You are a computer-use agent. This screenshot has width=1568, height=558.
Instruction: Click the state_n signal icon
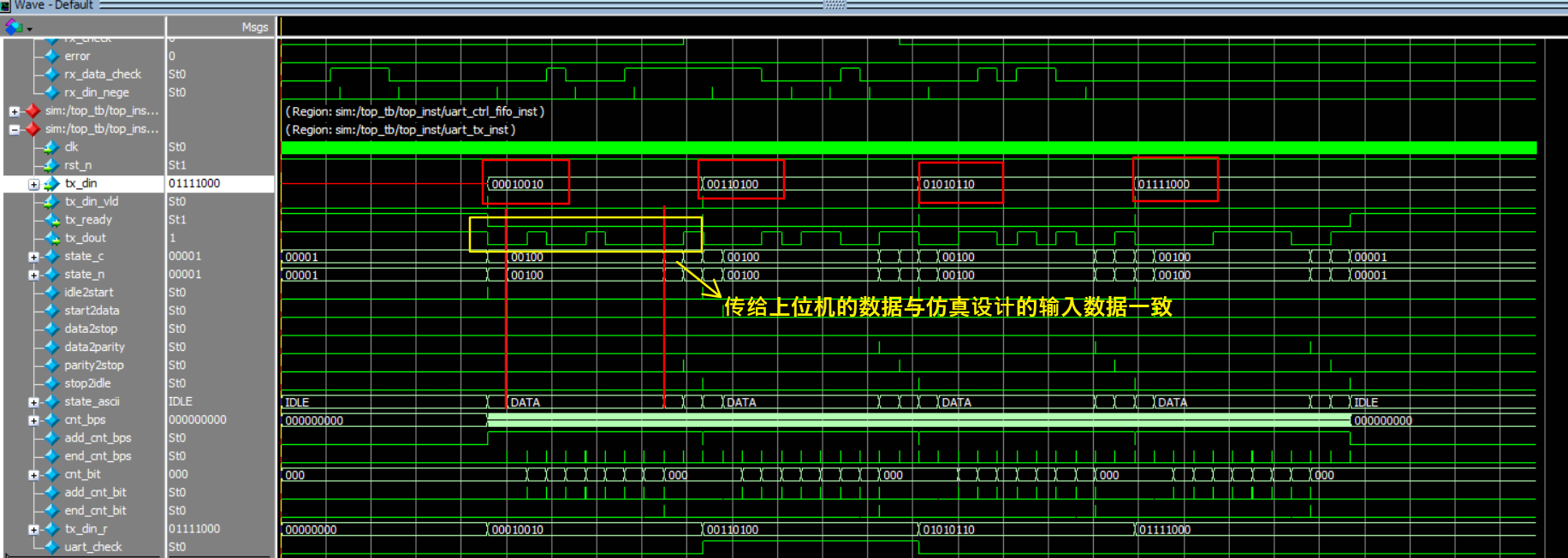coord(51,275)
